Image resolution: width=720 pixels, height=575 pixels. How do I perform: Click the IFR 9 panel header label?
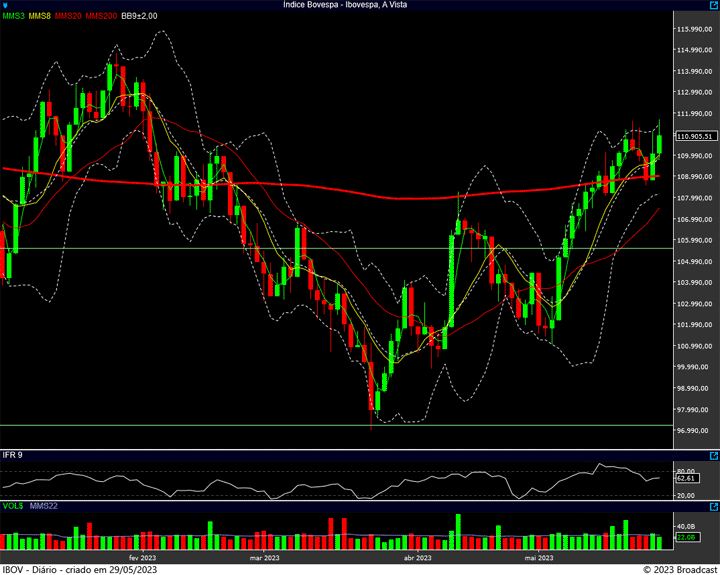[13, 456]
